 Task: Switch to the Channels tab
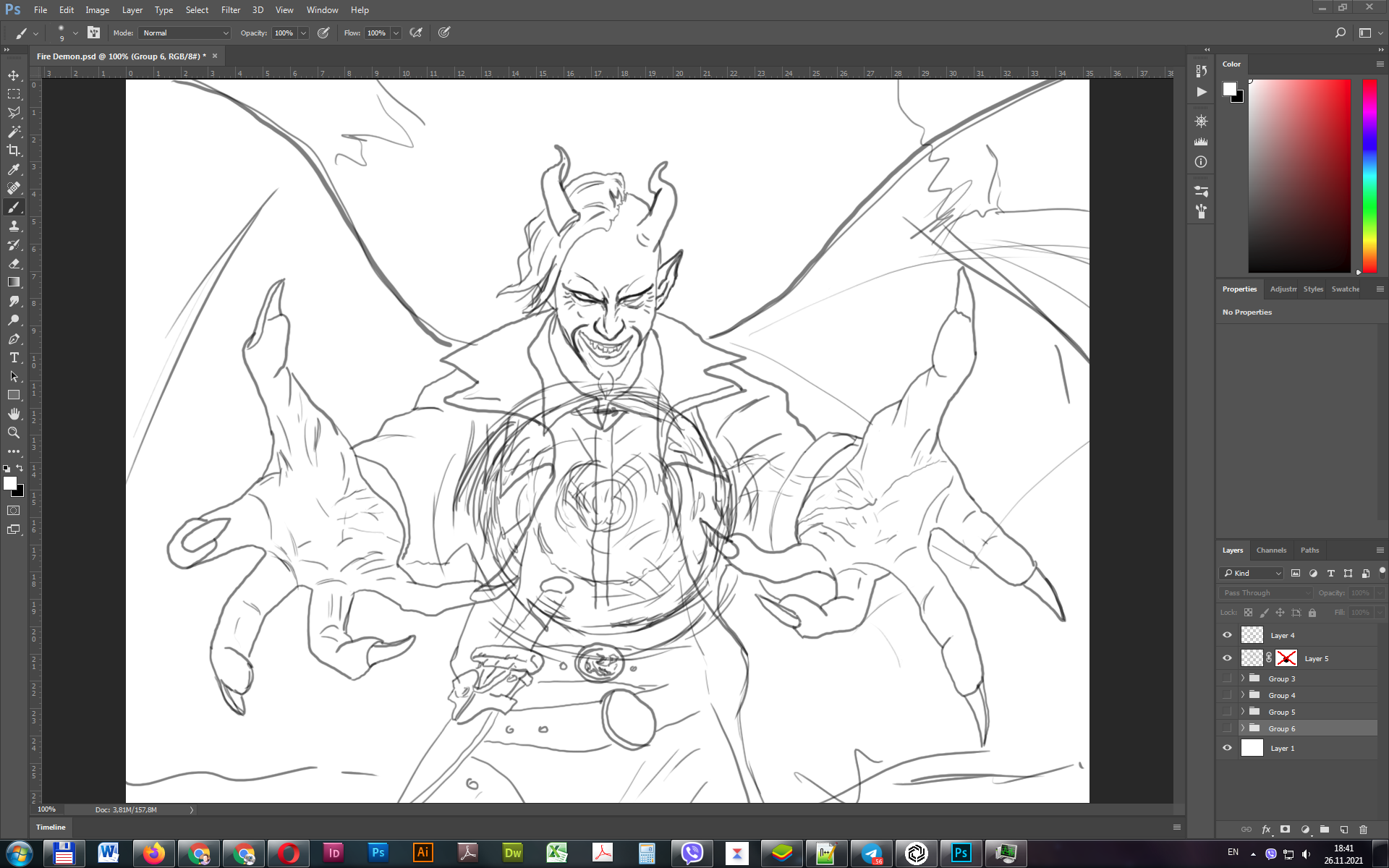(1271, 550)
